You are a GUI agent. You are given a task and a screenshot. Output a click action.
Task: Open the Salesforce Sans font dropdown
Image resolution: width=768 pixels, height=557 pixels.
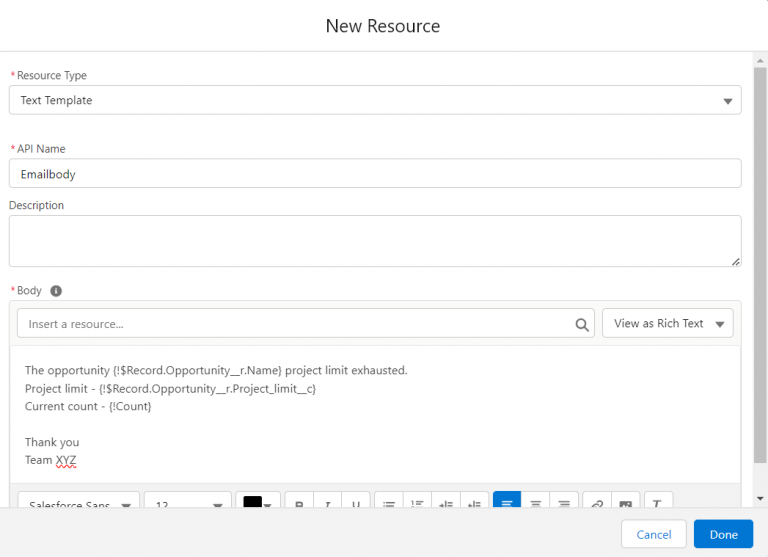pos(79,504)
